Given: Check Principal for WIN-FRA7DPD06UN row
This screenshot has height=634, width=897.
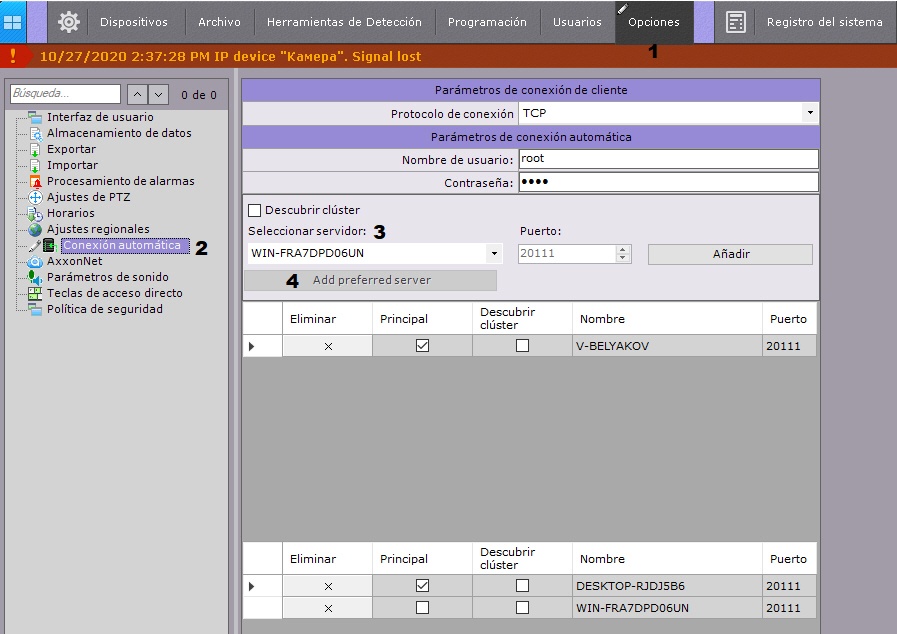Looking at the screenshot, I should [x=422, y=608].
